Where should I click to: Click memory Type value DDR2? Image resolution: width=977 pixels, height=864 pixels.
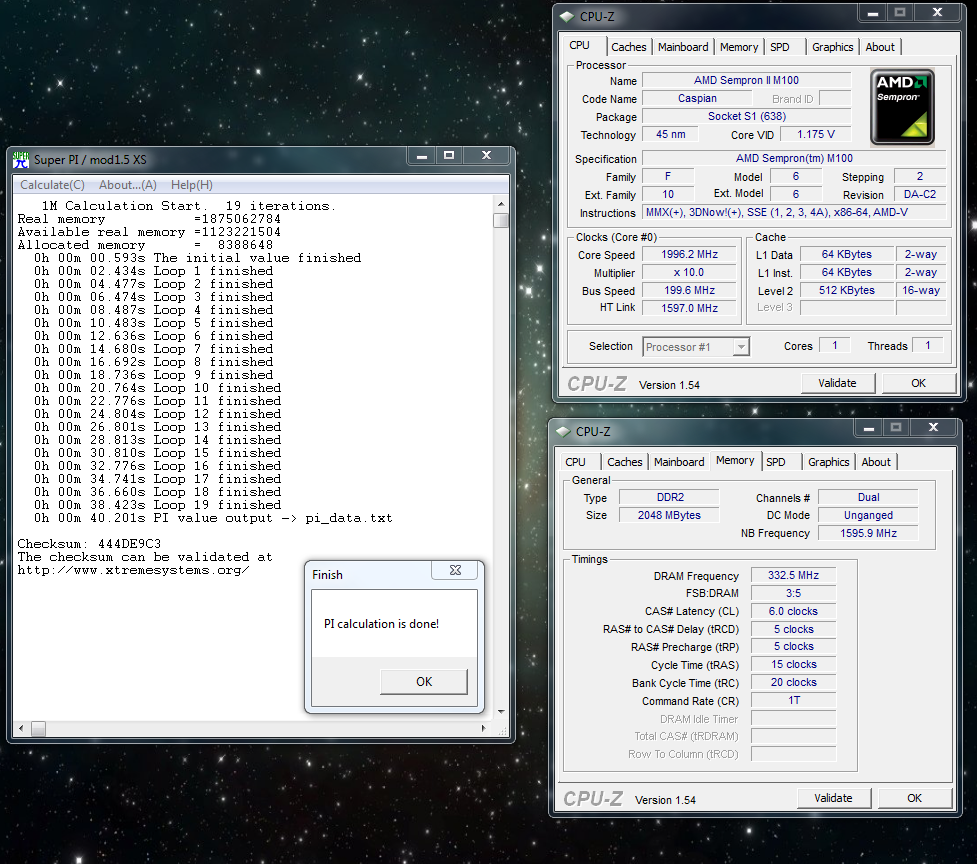(x=669, y=498)
